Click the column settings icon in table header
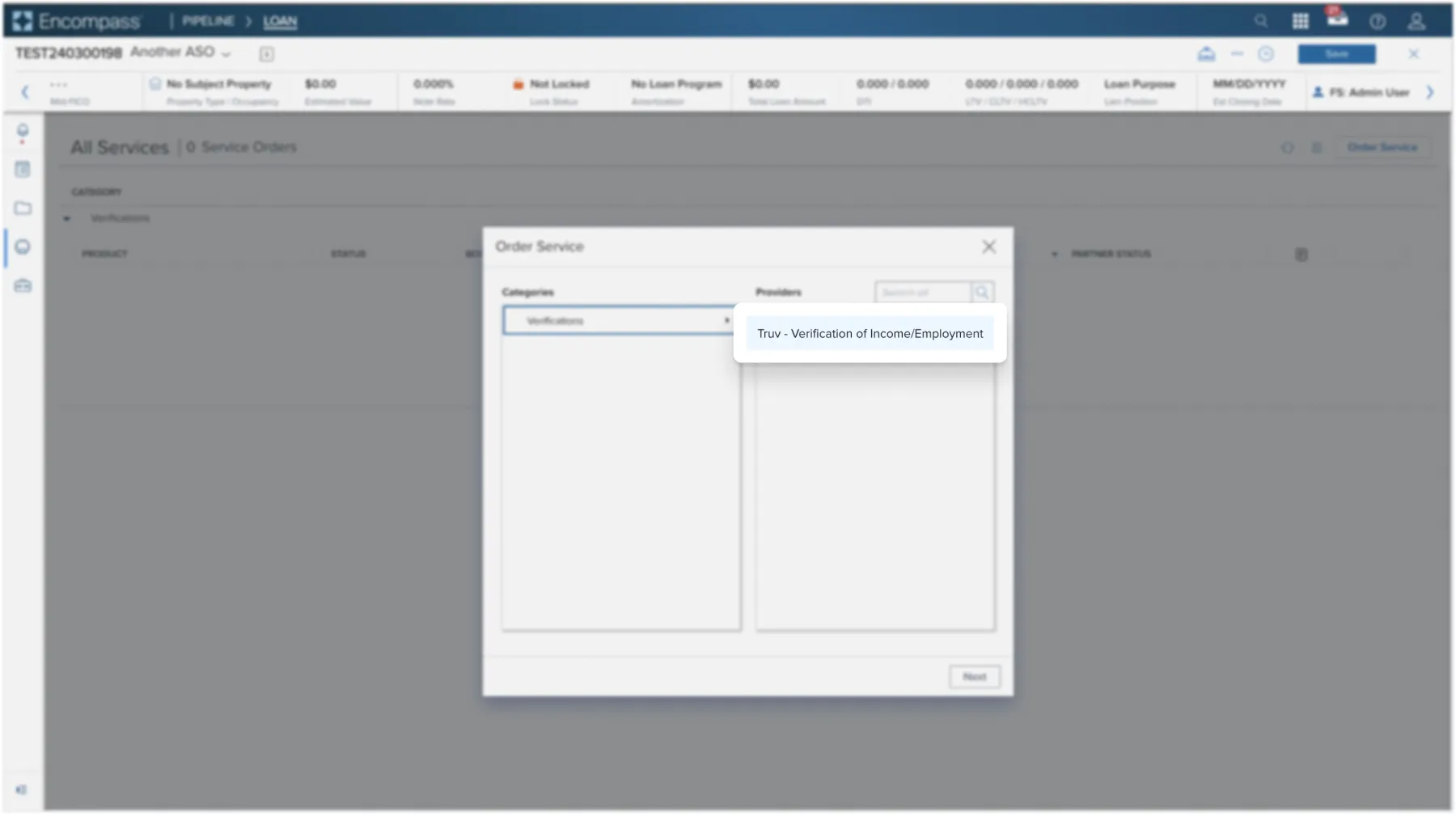The height and width of the screenshot is (815, 1456). (1301, 255)
